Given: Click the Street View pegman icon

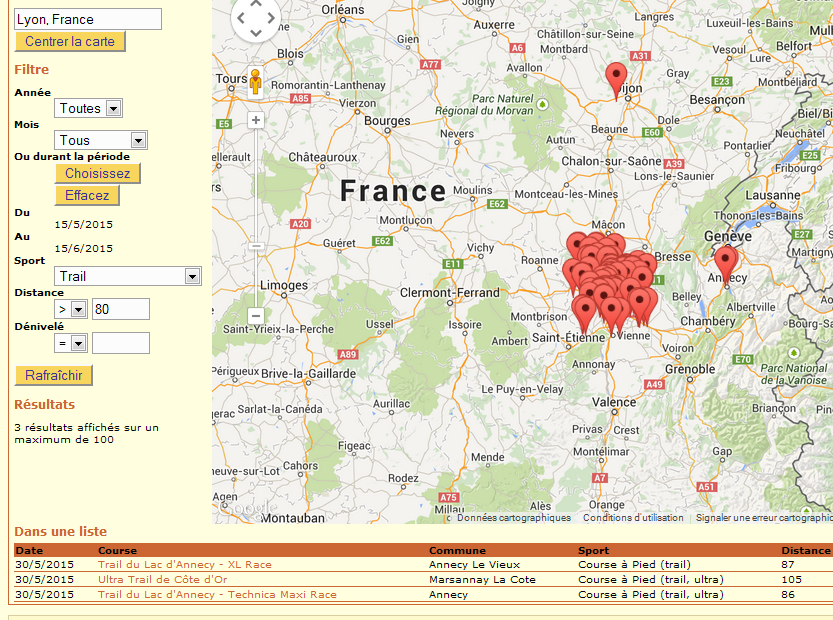Looking at the screenshot, I should pyautogui.click(x=255, y=81).
